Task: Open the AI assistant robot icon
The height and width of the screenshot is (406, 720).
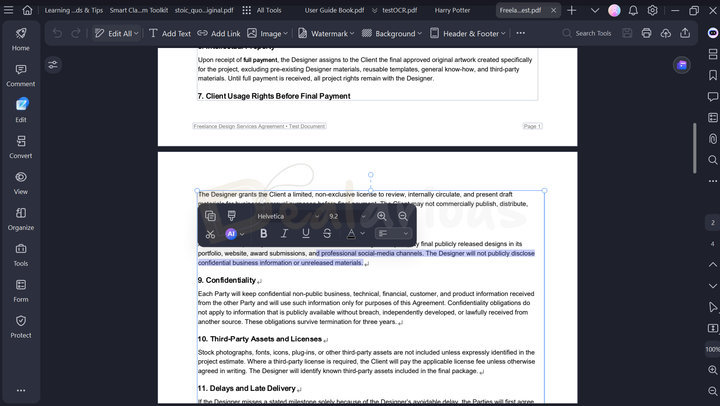Action: click(x=713, y=33)
